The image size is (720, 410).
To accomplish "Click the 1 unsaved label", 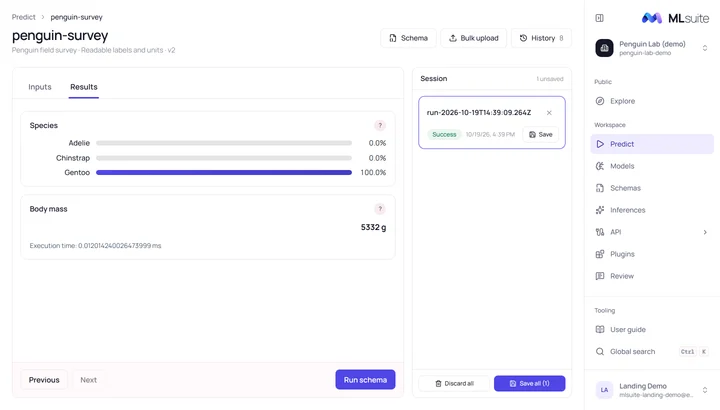I will [x=550, y=79].
